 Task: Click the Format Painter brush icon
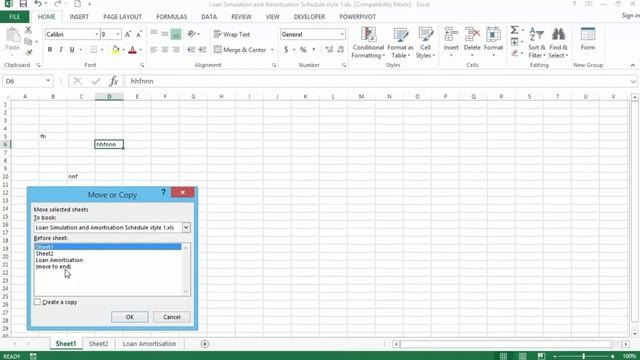click(28, 52)
